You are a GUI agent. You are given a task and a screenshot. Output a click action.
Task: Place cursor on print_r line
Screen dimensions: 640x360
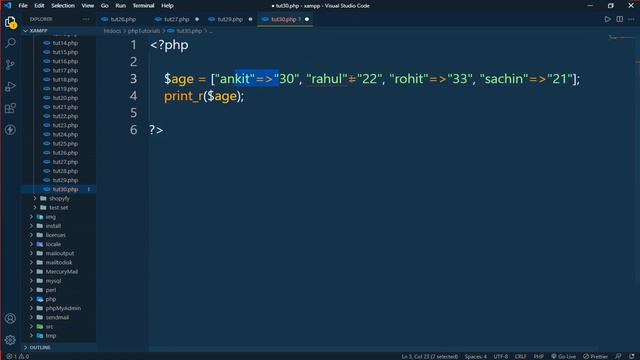click(204, 96)
